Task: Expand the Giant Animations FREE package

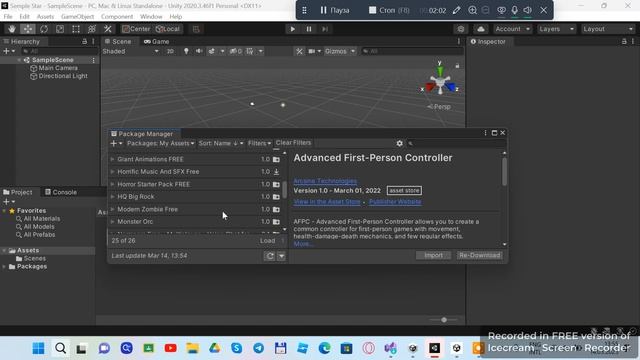Action: coord(112,159)
